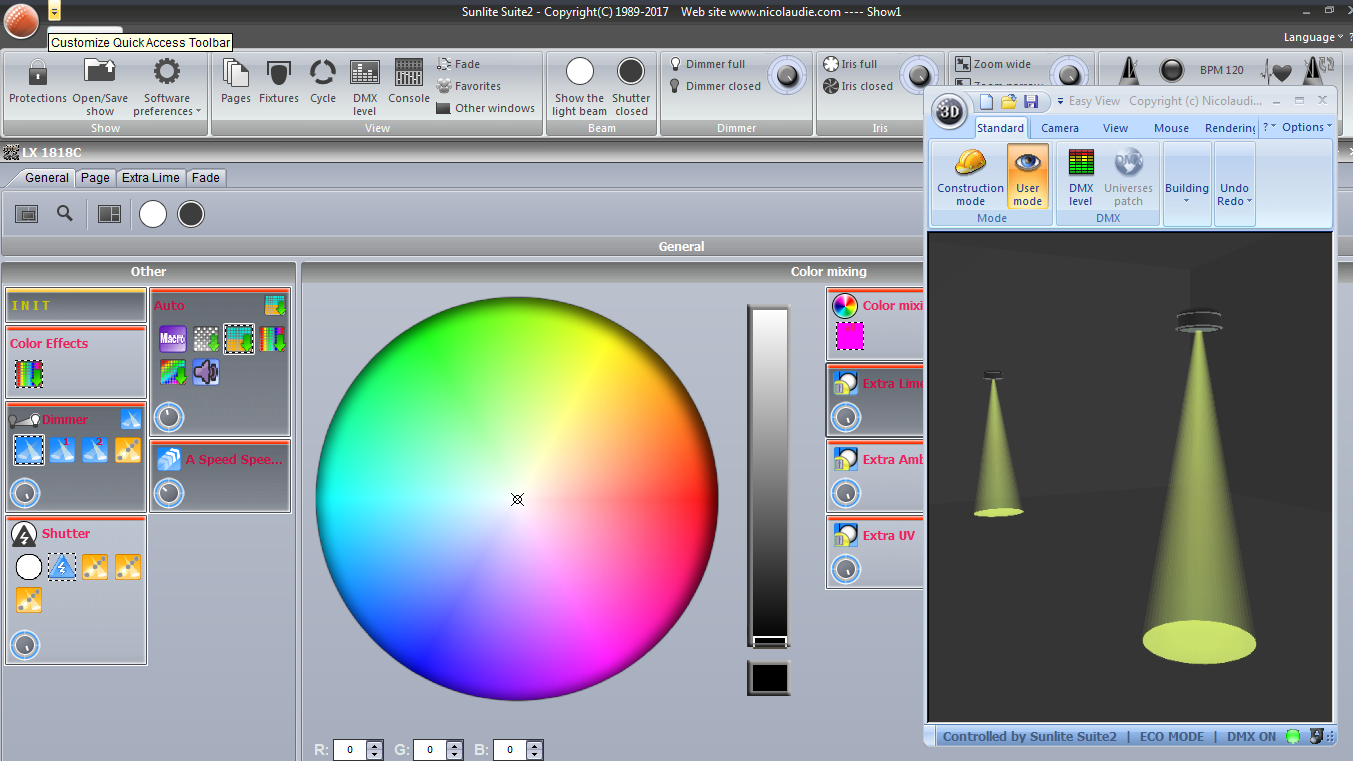This screenshot has width=1353, height=761.
Task: Click the rainbow icon under Color Effects
Action: (28, 374)
